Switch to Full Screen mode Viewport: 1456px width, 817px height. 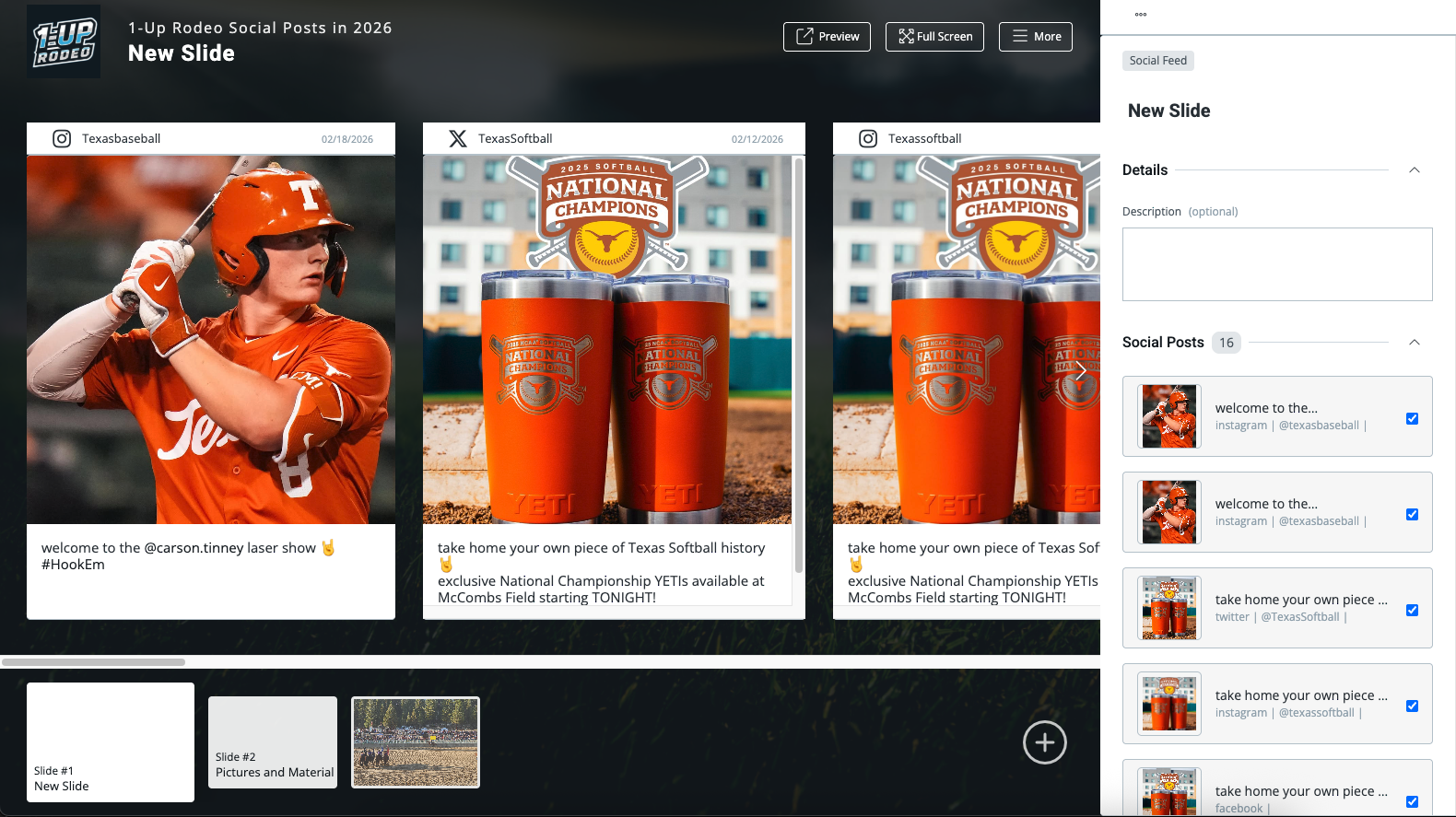point(934,37)
